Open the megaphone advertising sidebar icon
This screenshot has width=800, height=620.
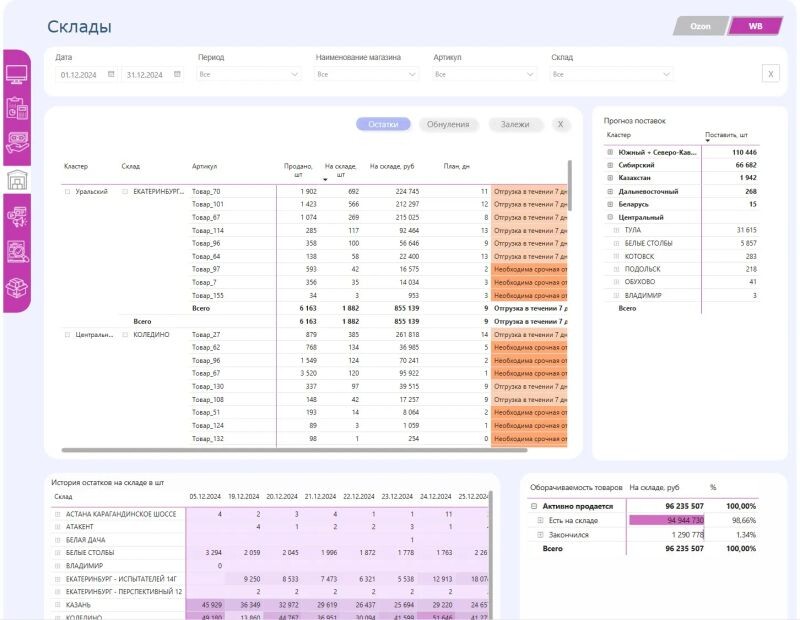point(17,215)
